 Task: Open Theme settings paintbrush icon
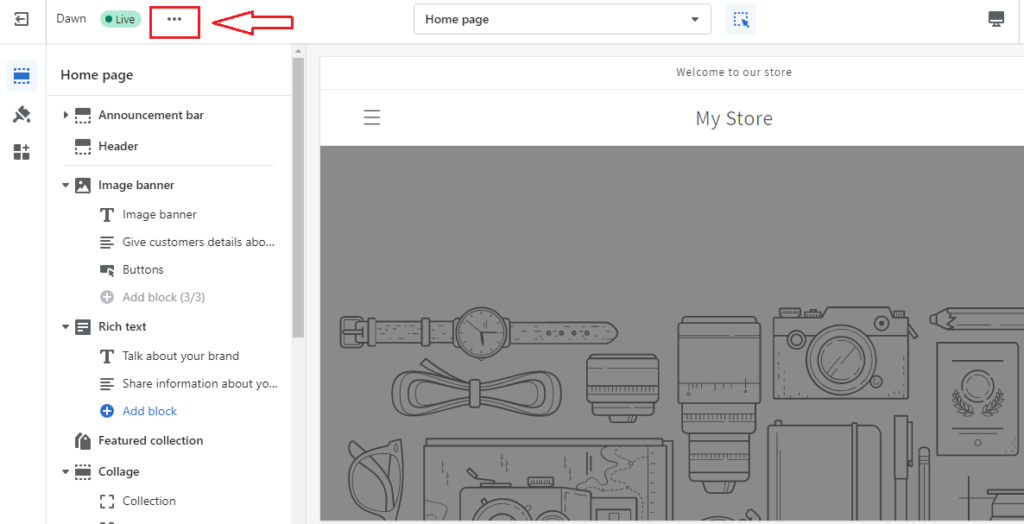pyautogui.click(x=22, y=114)
